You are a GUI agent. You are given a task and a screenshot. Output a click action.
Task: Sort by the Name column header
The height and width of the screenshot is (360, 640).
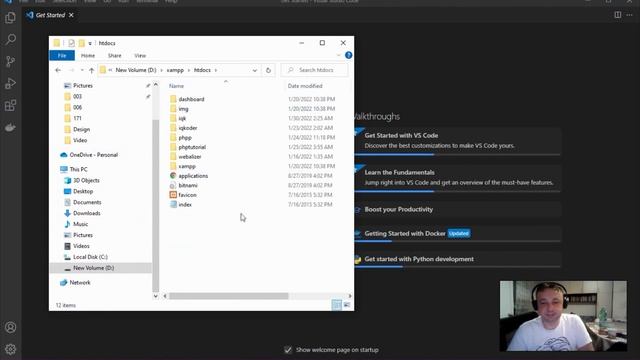point(176,86)
